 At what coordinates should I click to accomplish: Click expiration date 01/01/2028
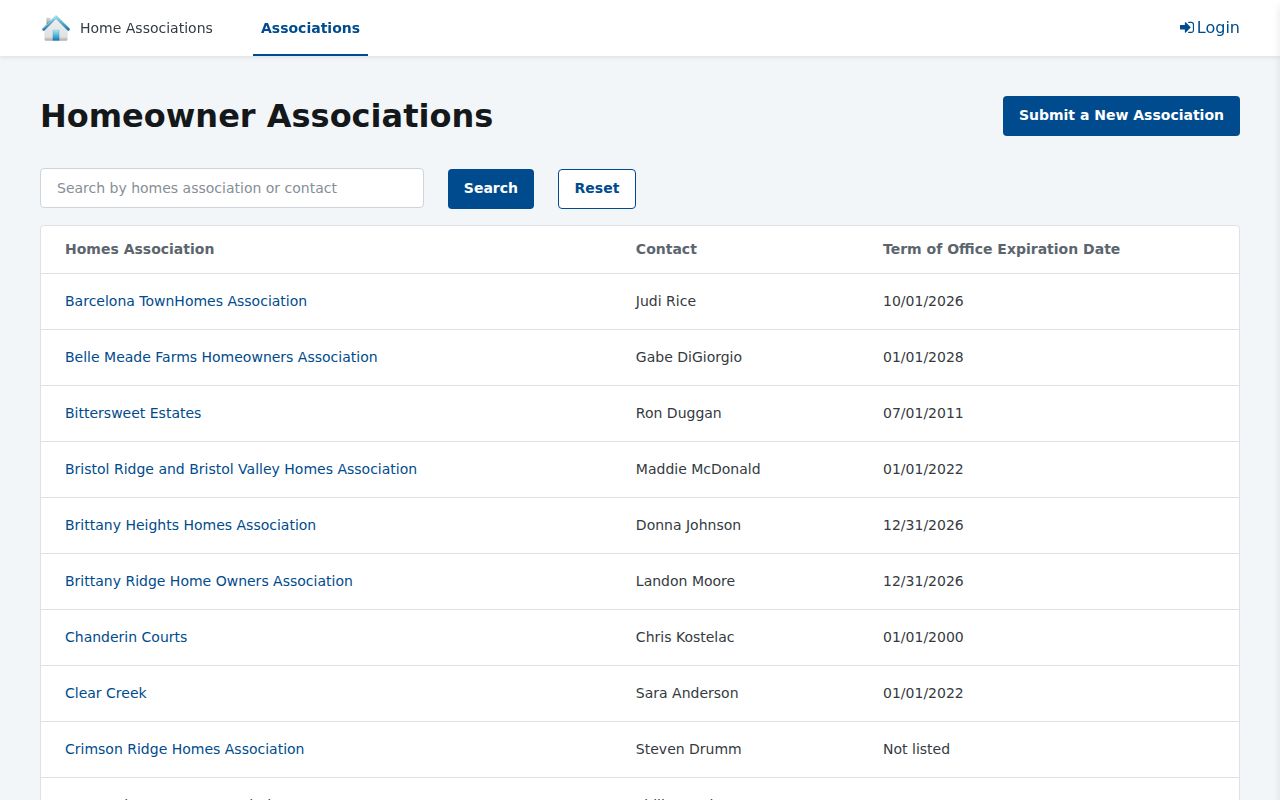tap(923, 357)
